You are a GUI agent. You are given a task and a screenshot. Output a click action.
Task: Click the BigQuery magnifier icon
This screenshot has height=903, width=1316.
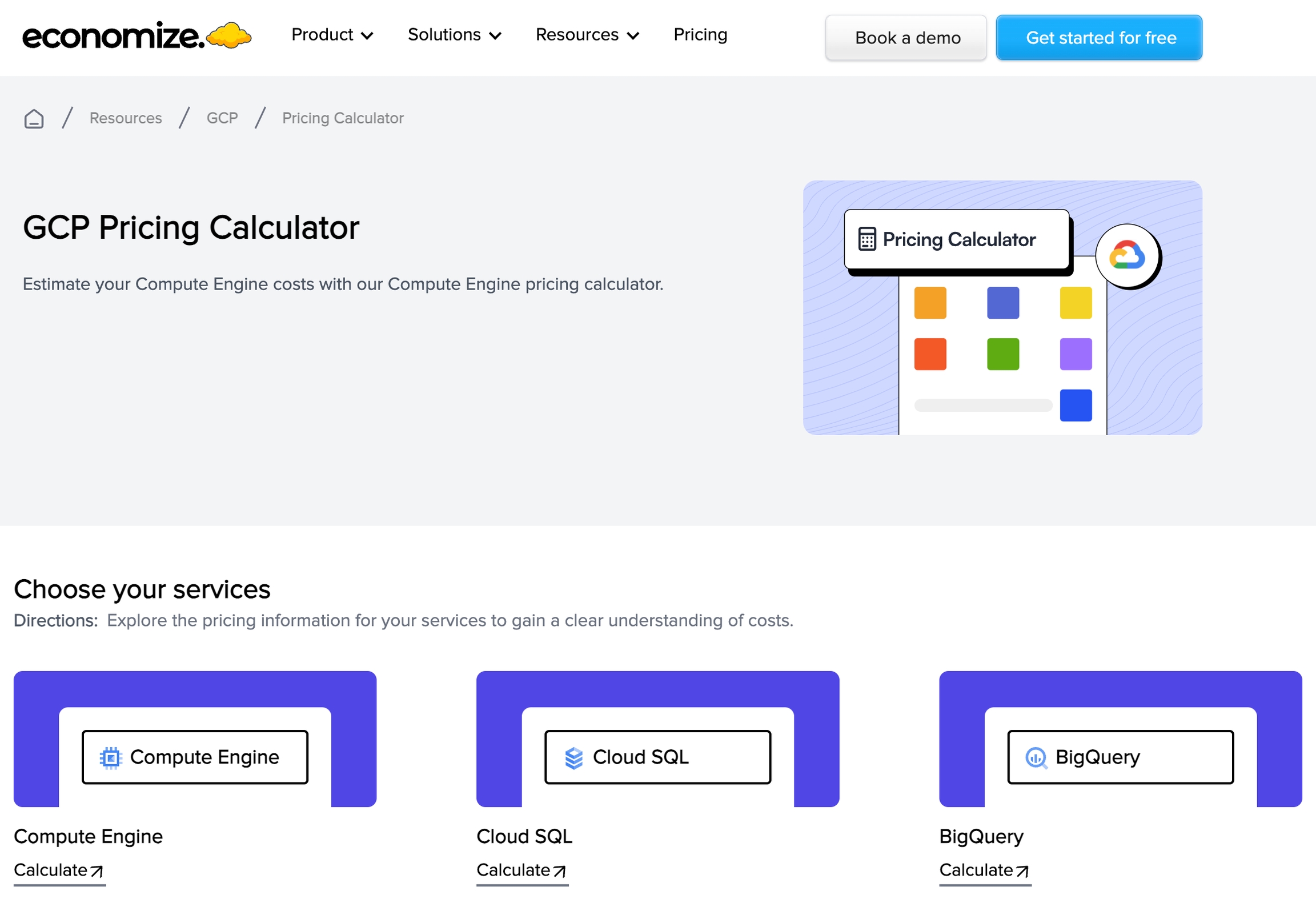1036,757
